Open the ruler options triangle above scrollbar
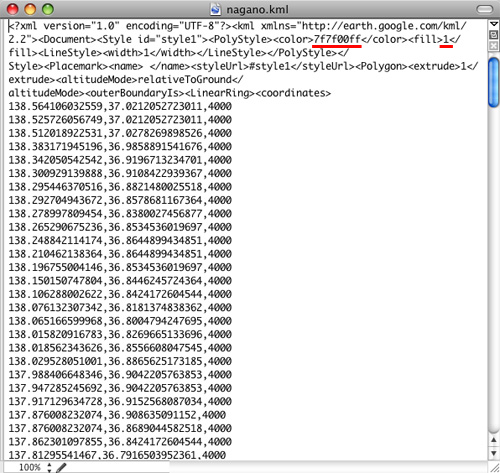Screen dimensions: 500x473 tap(494, 24)
